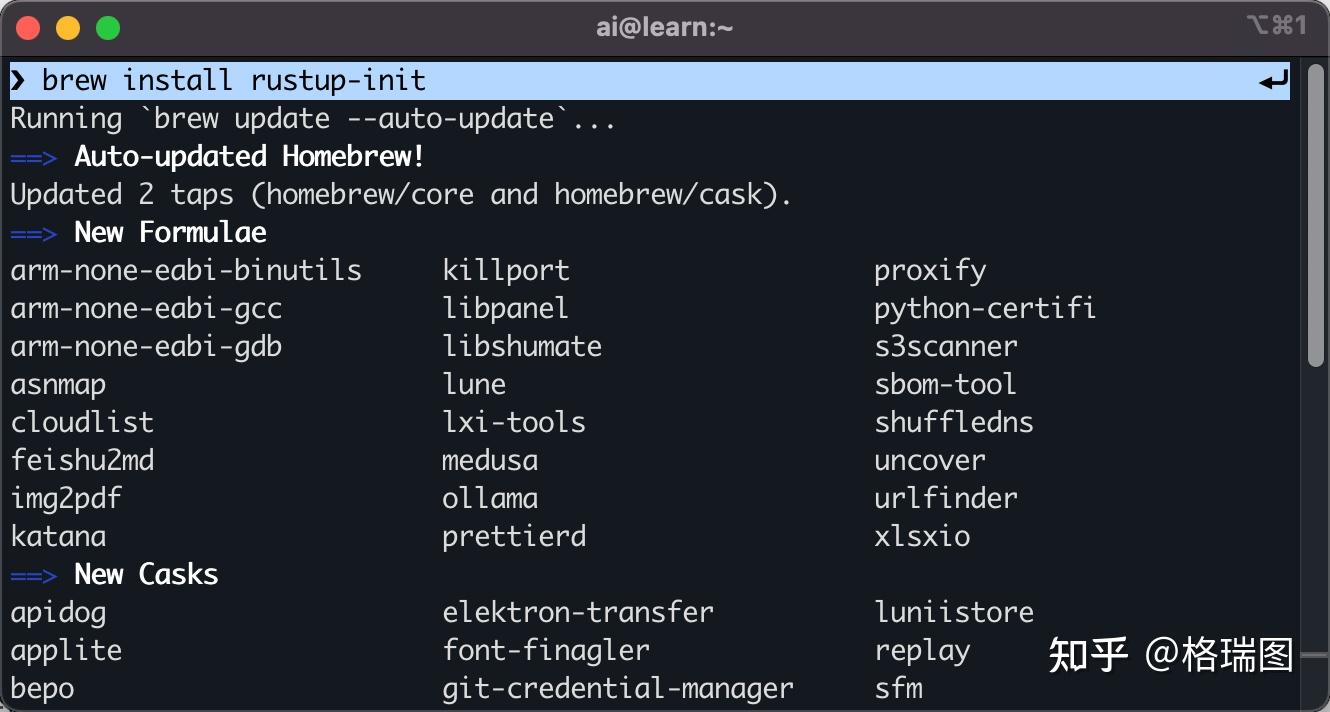Image resolution: width=1330 pixels, height=712 pixels.
Task: Select the New Formulae section header
Action: (x=169, y=232)
